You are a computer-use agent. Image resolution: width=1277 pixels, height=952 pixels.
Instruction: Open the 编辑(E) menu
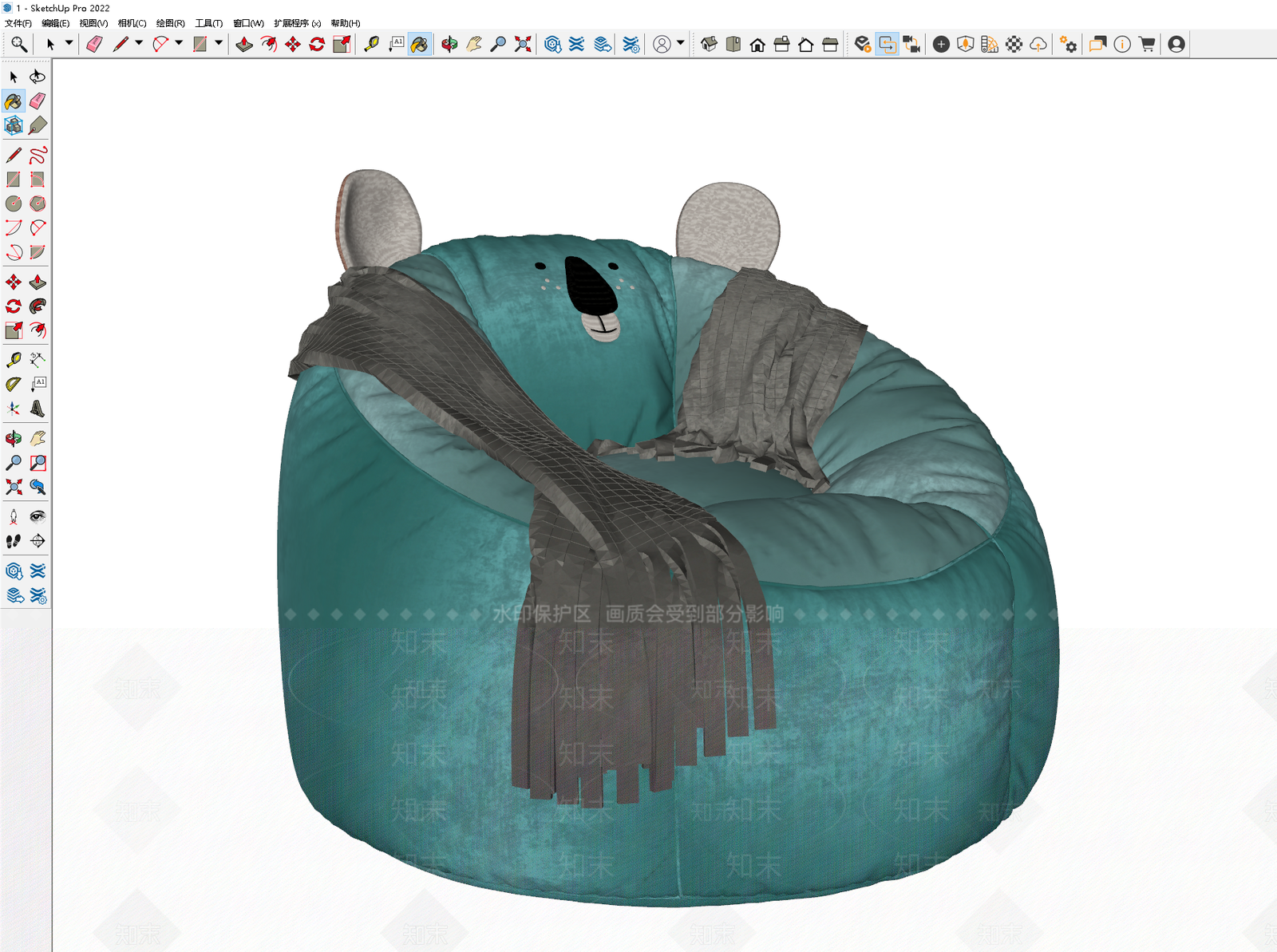[55, 23]
